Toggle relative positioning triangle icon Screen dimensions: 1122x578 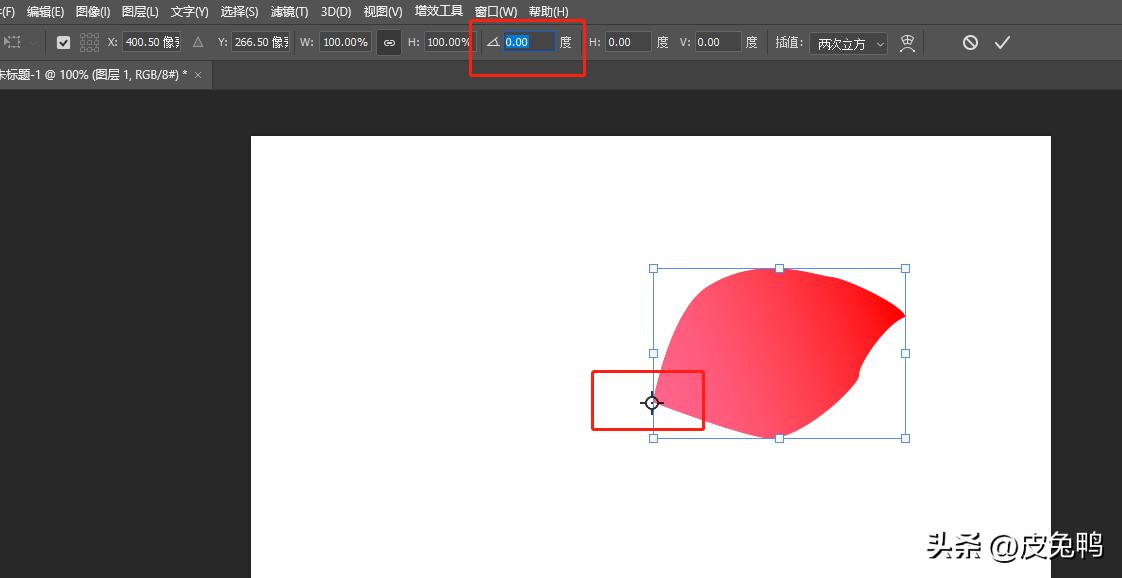coord(198,43)
